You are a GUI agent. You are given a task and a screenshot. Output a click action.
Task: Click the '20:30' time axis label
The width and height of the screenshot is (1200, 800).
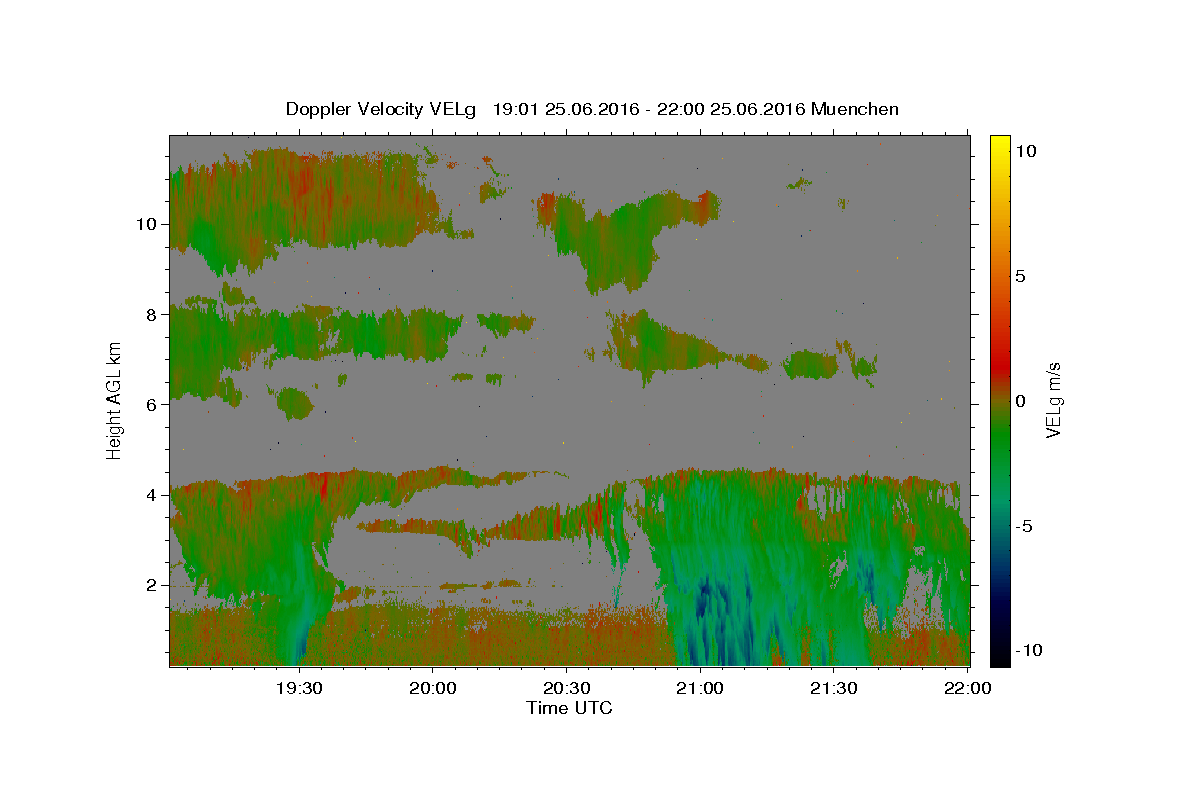coord(567,688)
